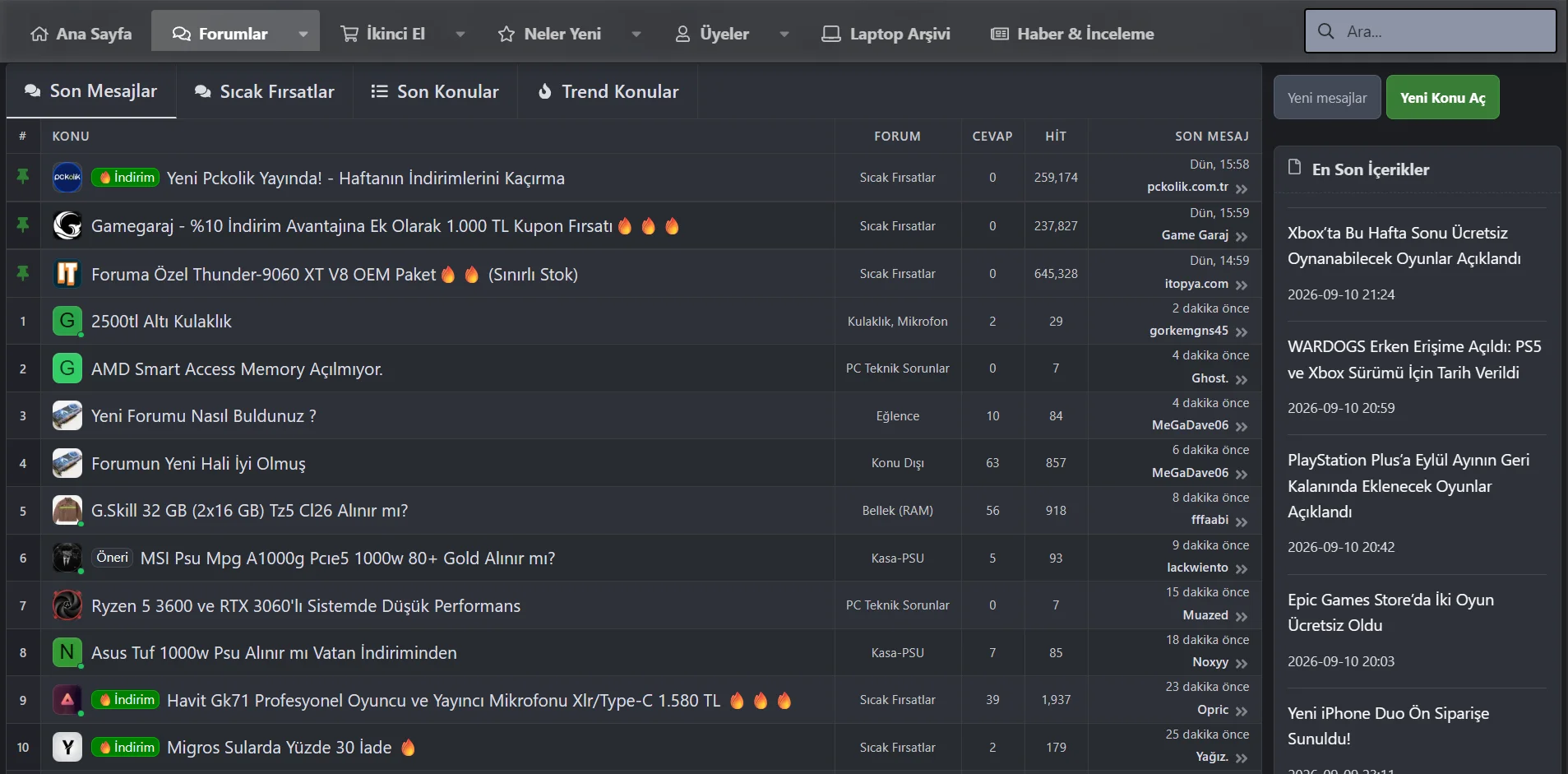Click the N avatar of Asus Tuf 1000w topic
Image resolution: width=1568 pixels, height=774 pixels.
click(67, 653)
